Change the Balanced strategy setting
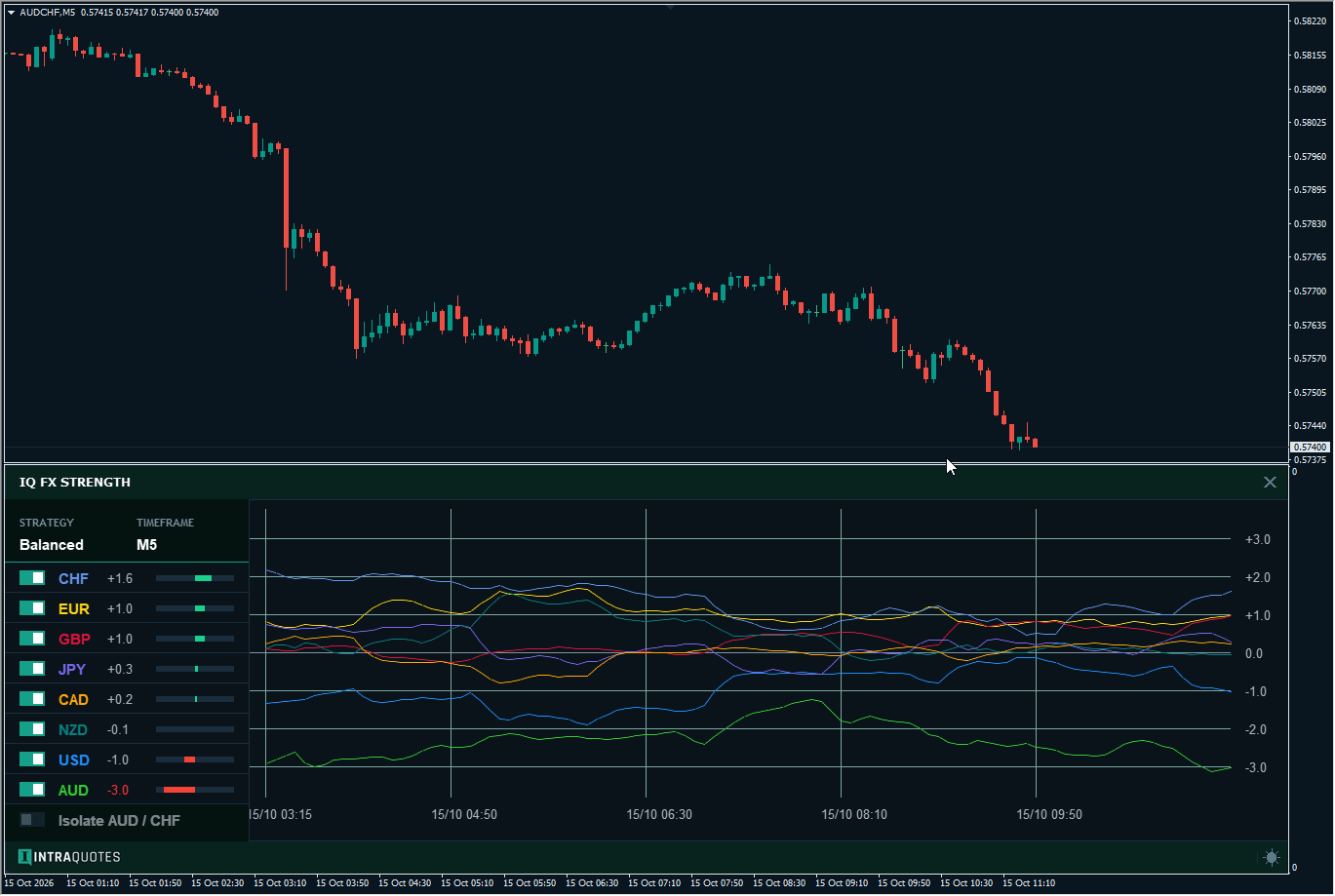This screenshot has width=1335, height=896. click(x=52, y=545)
